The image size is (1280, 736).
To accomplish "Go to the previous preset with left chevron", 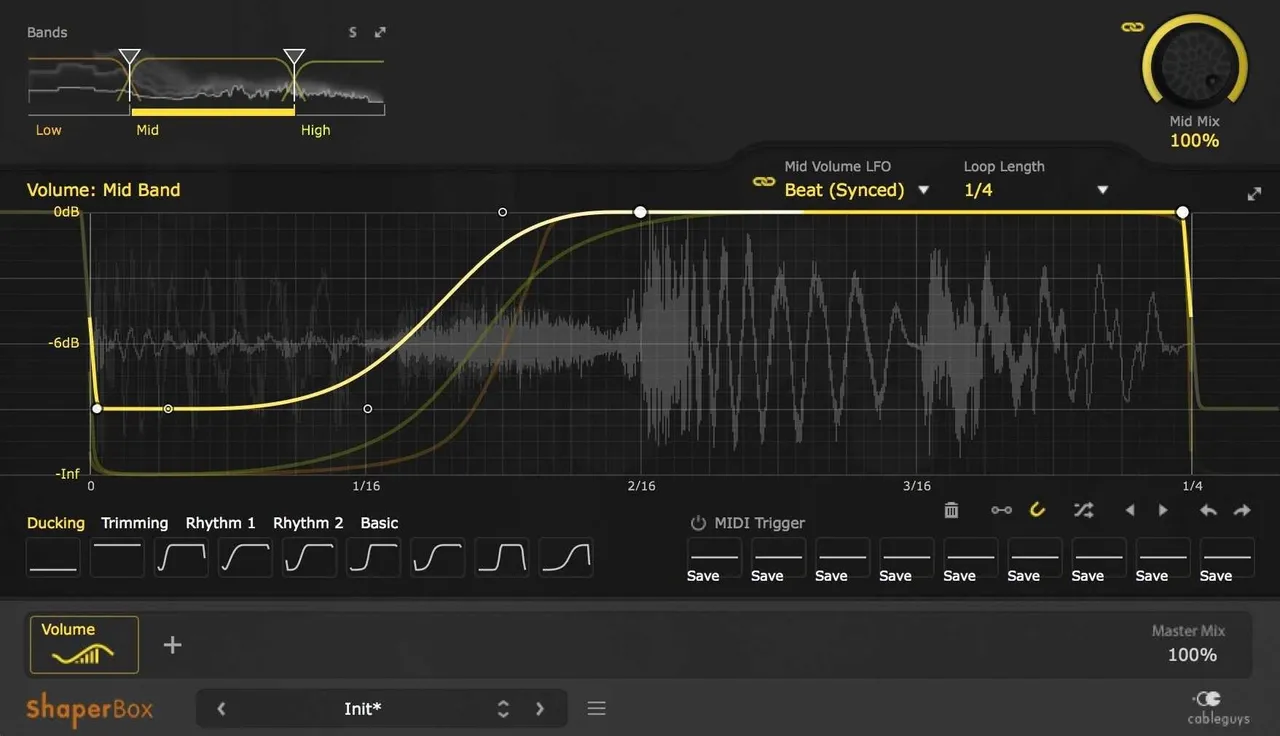I will 221,709.
